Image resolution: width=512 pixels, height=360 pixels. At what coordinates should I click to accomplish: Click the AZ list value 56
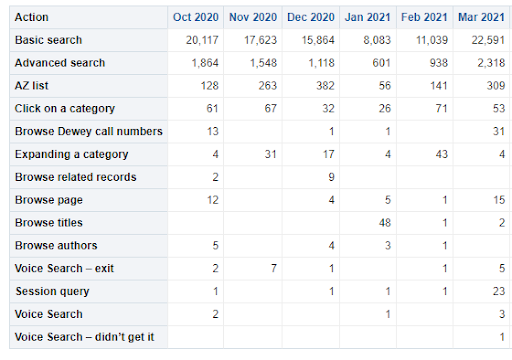pyautogui.click(x=385, y=86)
